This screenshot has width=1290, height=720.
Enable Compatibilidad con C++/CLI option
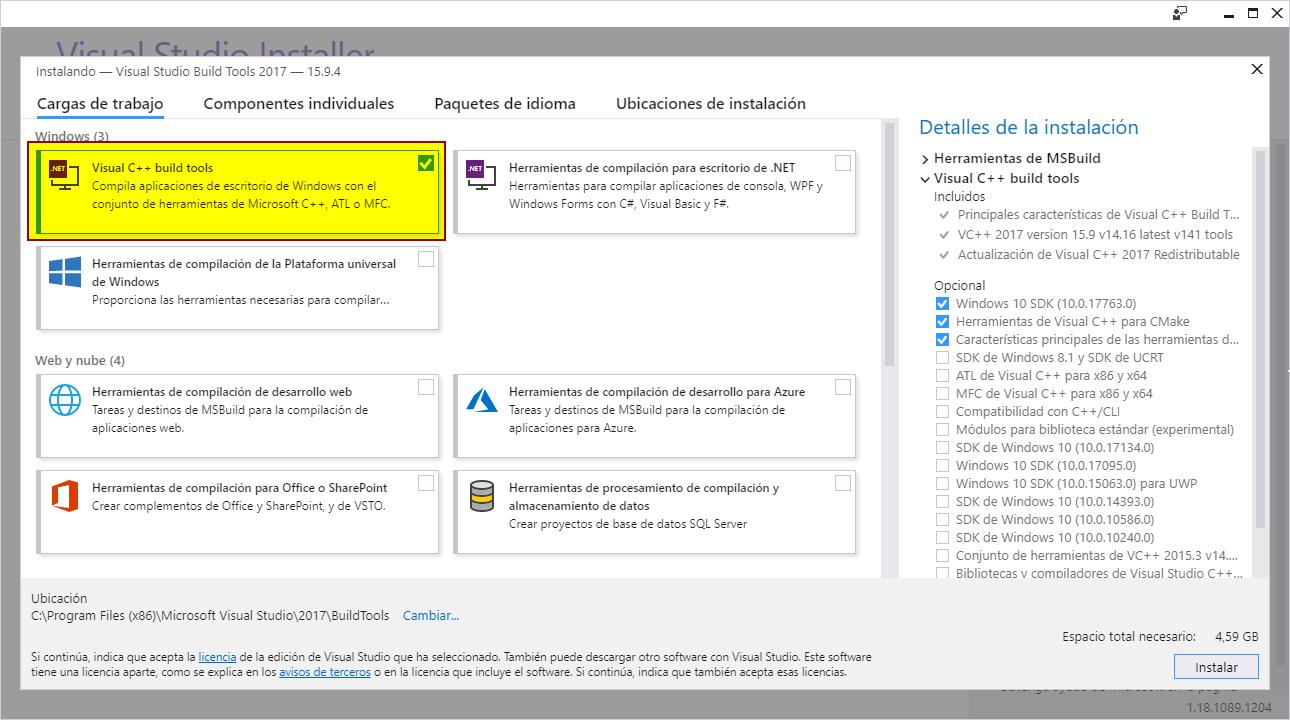tap(942, 411)
